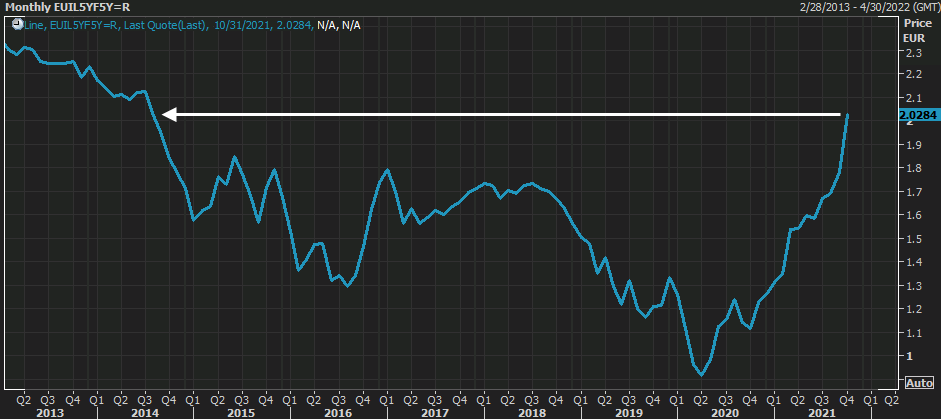
Task: Click the 2.0284 last price tag
Action: pyautogui.click(x=919, y=116)
